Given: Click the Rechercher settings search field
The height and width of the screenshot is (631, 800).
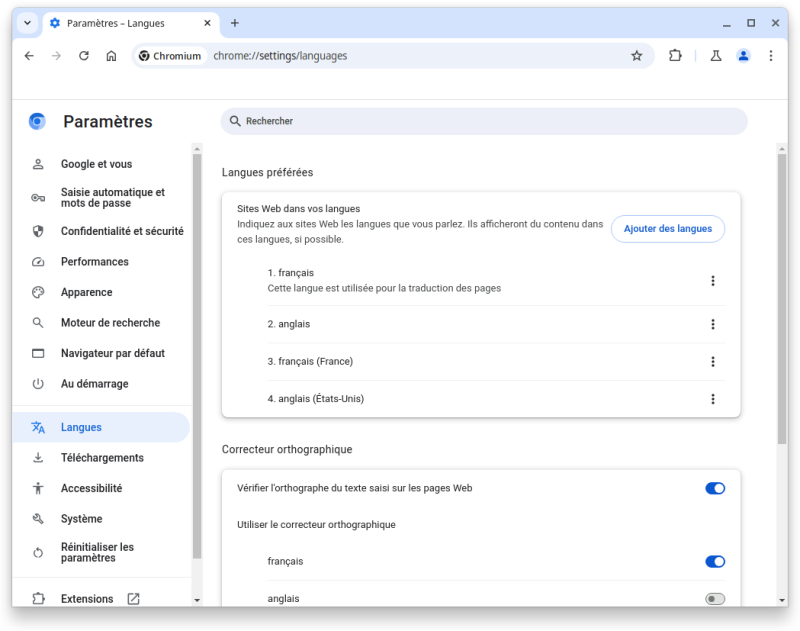Looking at the screenshot, I should coord(484,121).
